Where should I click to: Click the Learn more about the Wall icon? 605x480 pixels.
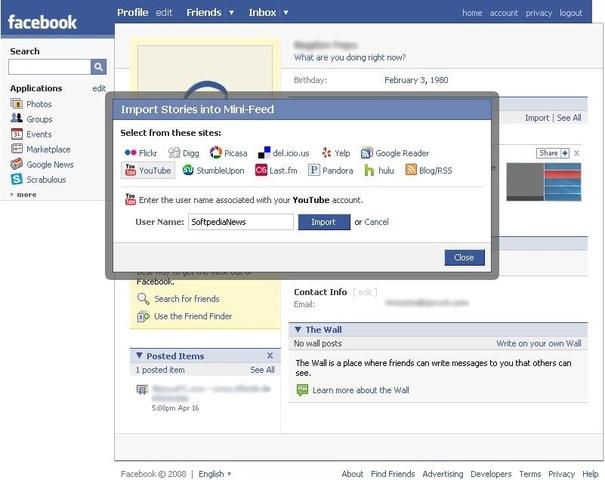pos(302,390)
